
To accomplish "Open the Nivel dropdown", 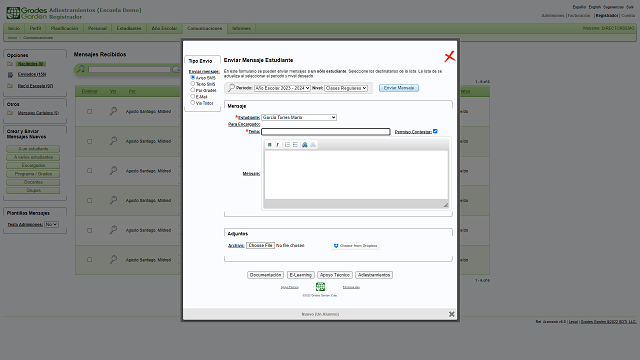I will tap(346, 88).
